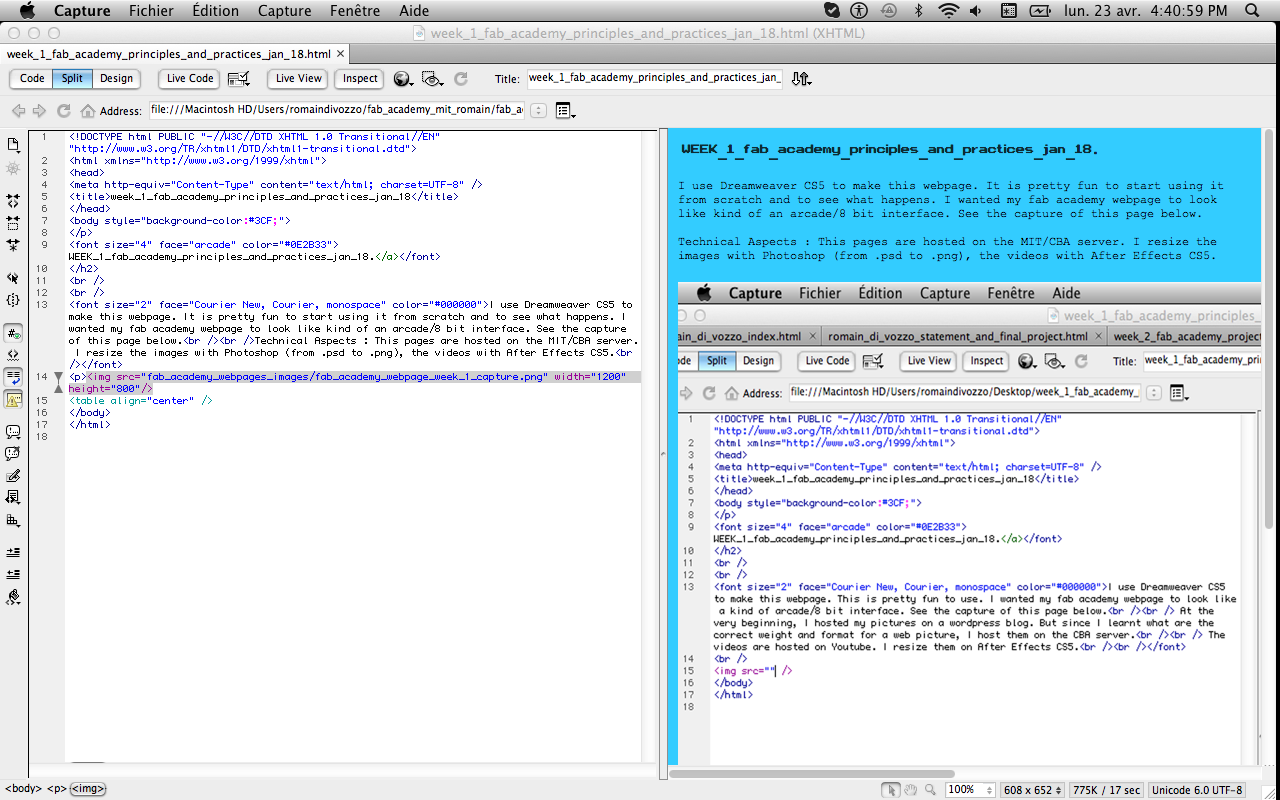Viewport: 1280px width, 800px height.
Task: Click the Inspect button
Action: (358, 78)
